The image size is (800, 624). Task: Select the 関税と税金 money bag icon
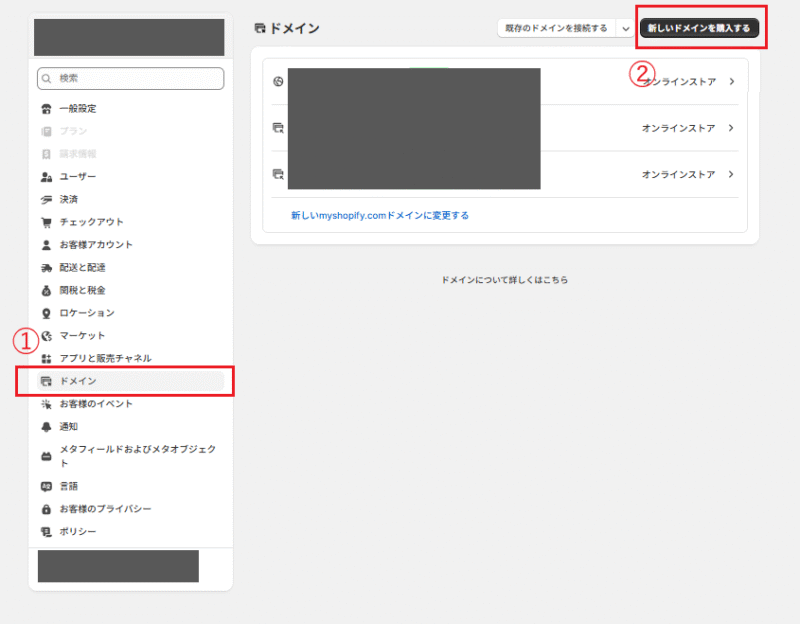coord(44,290)
